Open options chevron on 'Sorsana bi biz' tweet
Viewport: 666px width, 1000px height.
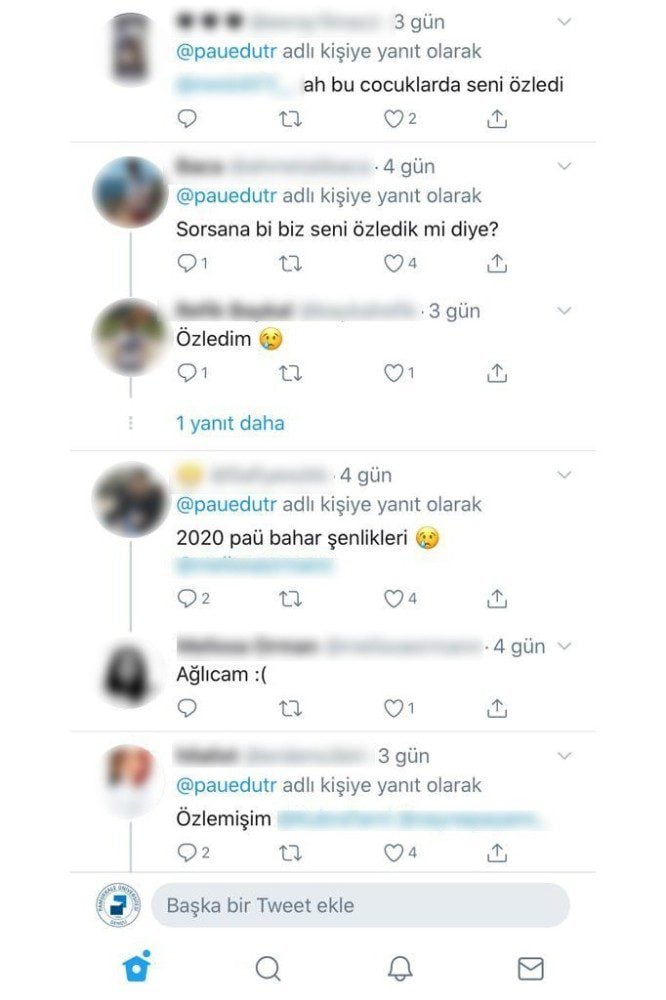564,166
